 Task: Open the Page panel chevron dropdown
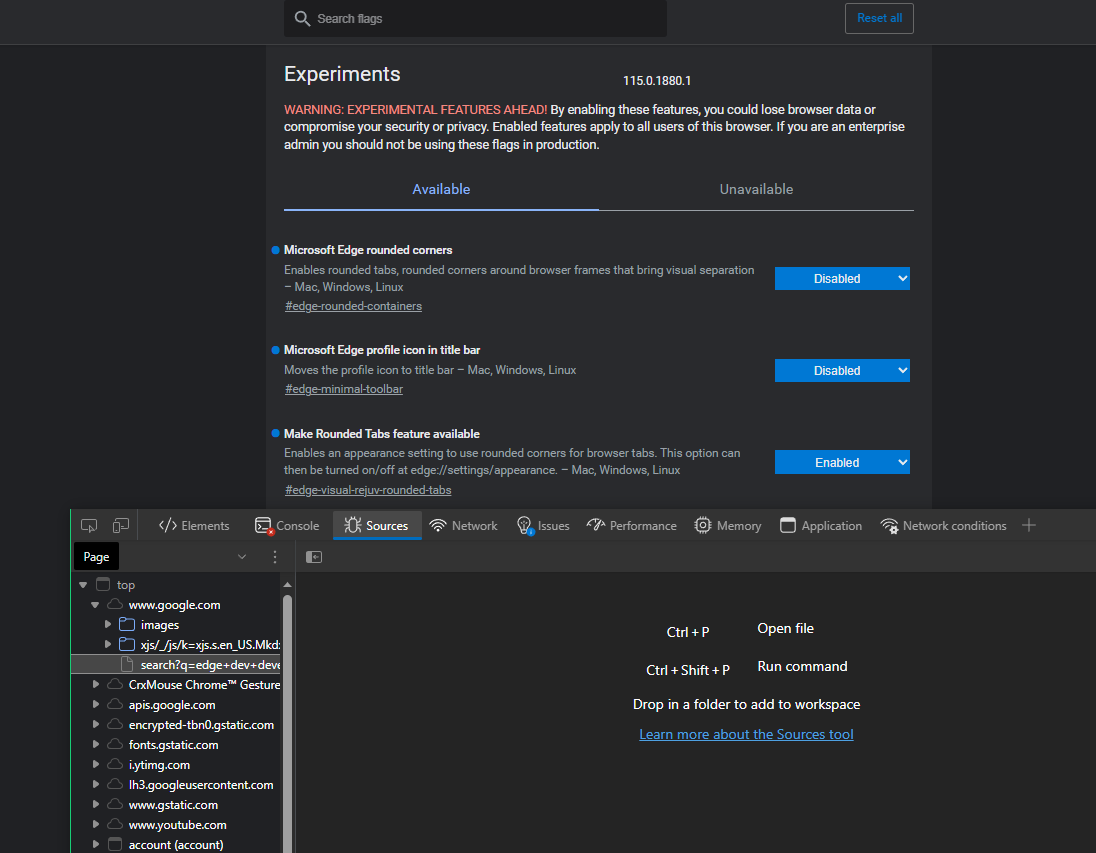[x=241, y=556]
